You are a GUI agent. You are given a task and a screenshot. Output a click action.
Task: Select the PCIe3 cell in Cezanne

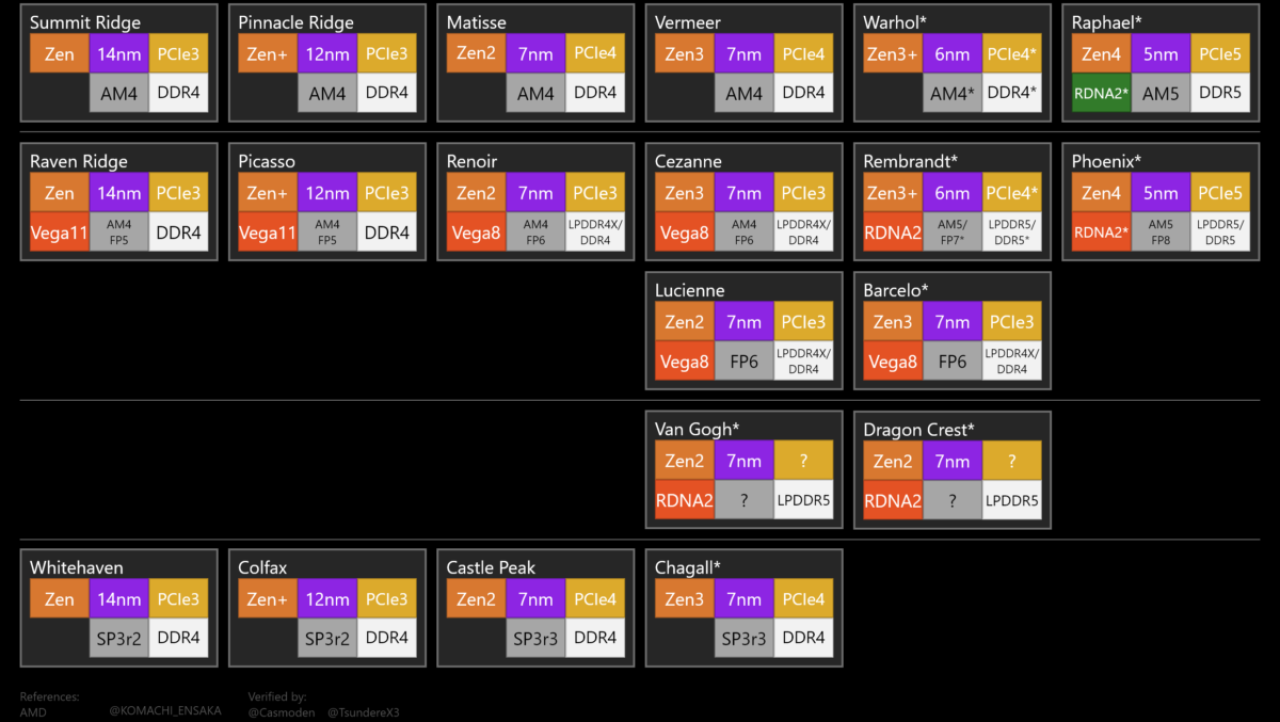coord(804,193)
